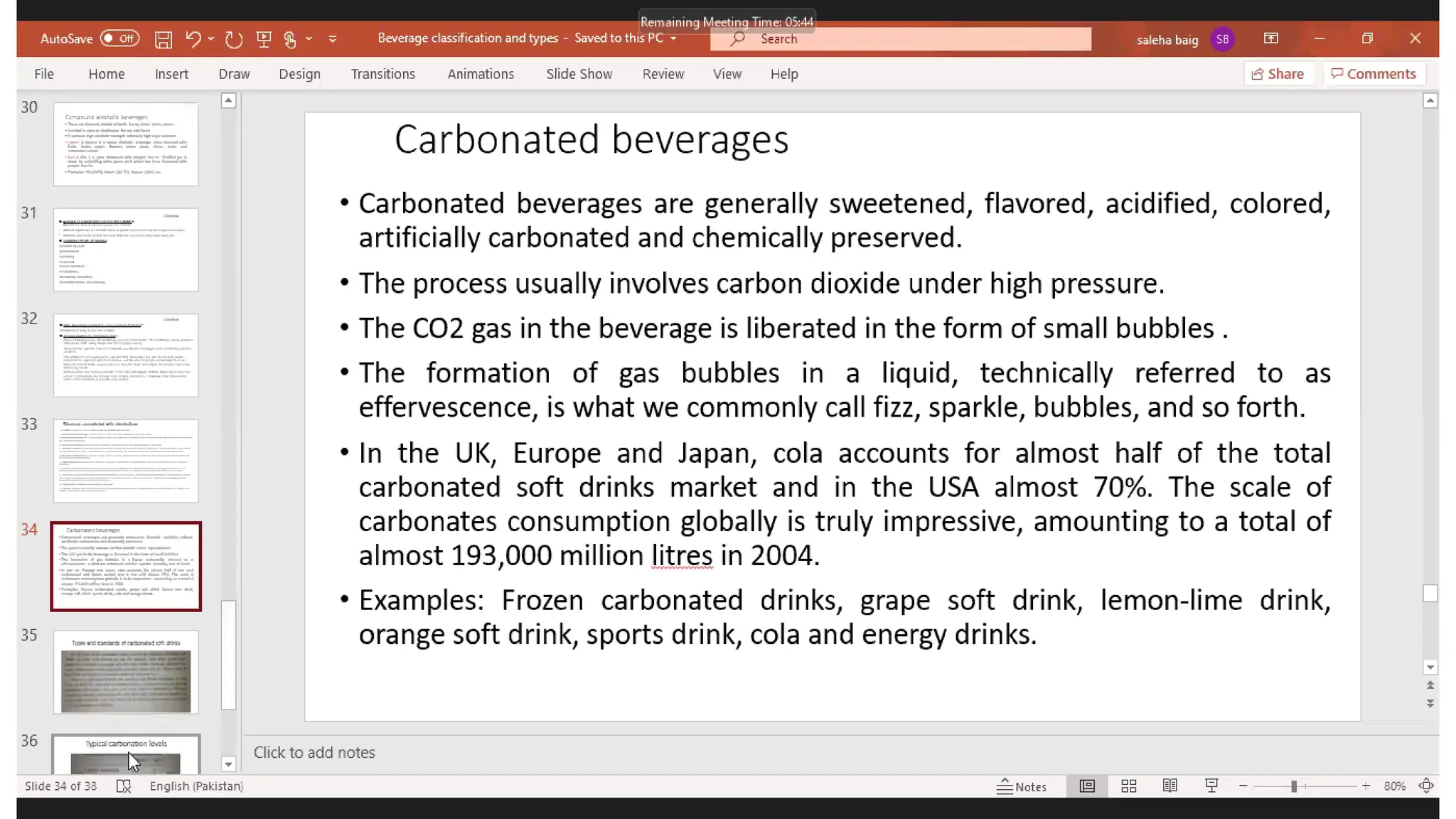This screenshot has width=1456, height=819.
Task: Open Slide Sorter view icon
Action: point(1128,786)
